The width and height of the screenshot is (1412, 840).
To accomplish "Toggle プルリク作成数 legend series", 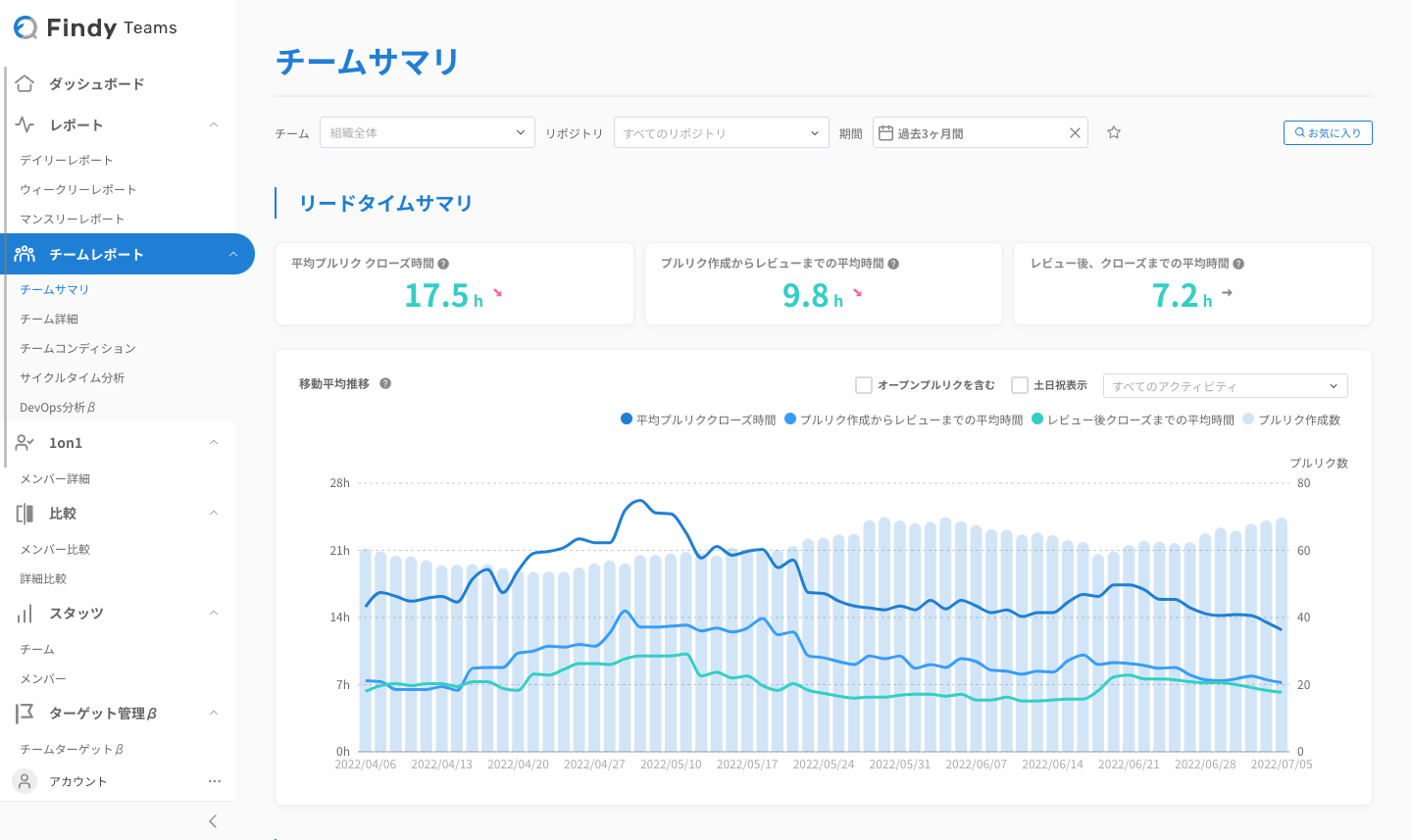I will [1290, 420].
